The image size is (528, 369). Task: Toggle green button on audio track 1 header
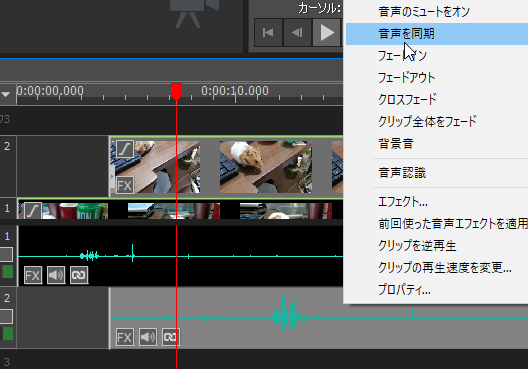(8, 272)
